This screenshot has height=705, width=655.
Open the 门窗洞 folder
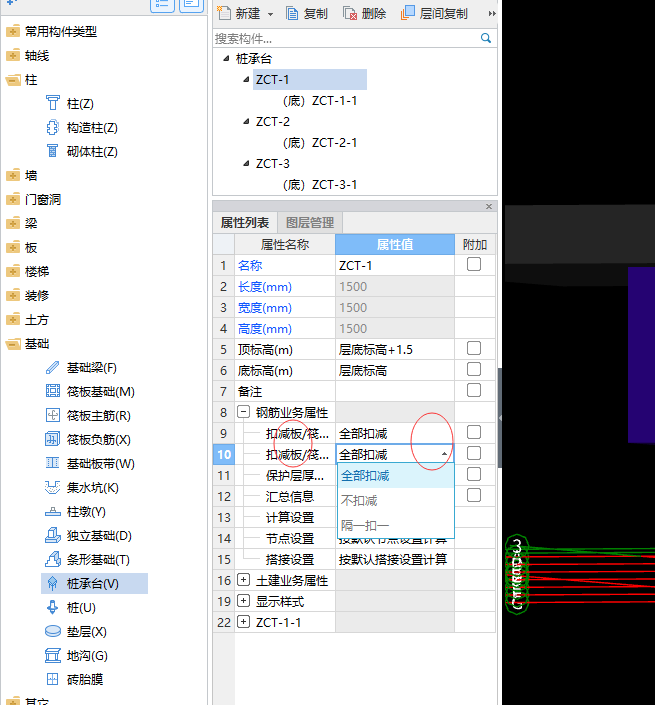tap(13, 199)
